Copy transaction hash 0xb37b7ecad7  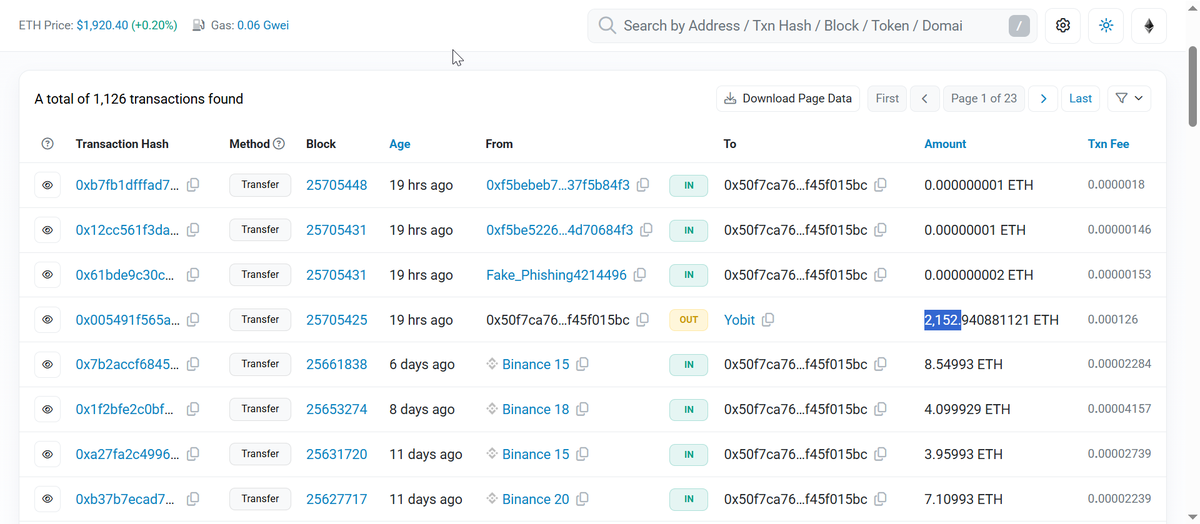tap(193, 499)
